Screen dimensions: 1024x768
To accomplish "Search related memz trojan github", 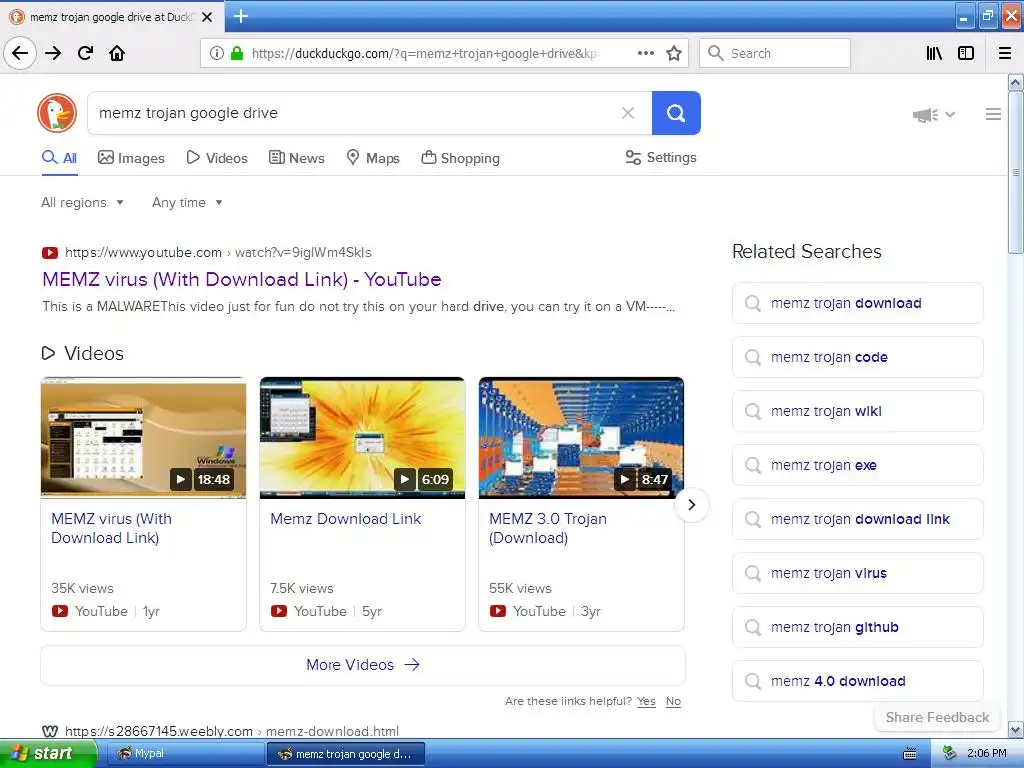I will pyautogui.click(x=857, y=627).
